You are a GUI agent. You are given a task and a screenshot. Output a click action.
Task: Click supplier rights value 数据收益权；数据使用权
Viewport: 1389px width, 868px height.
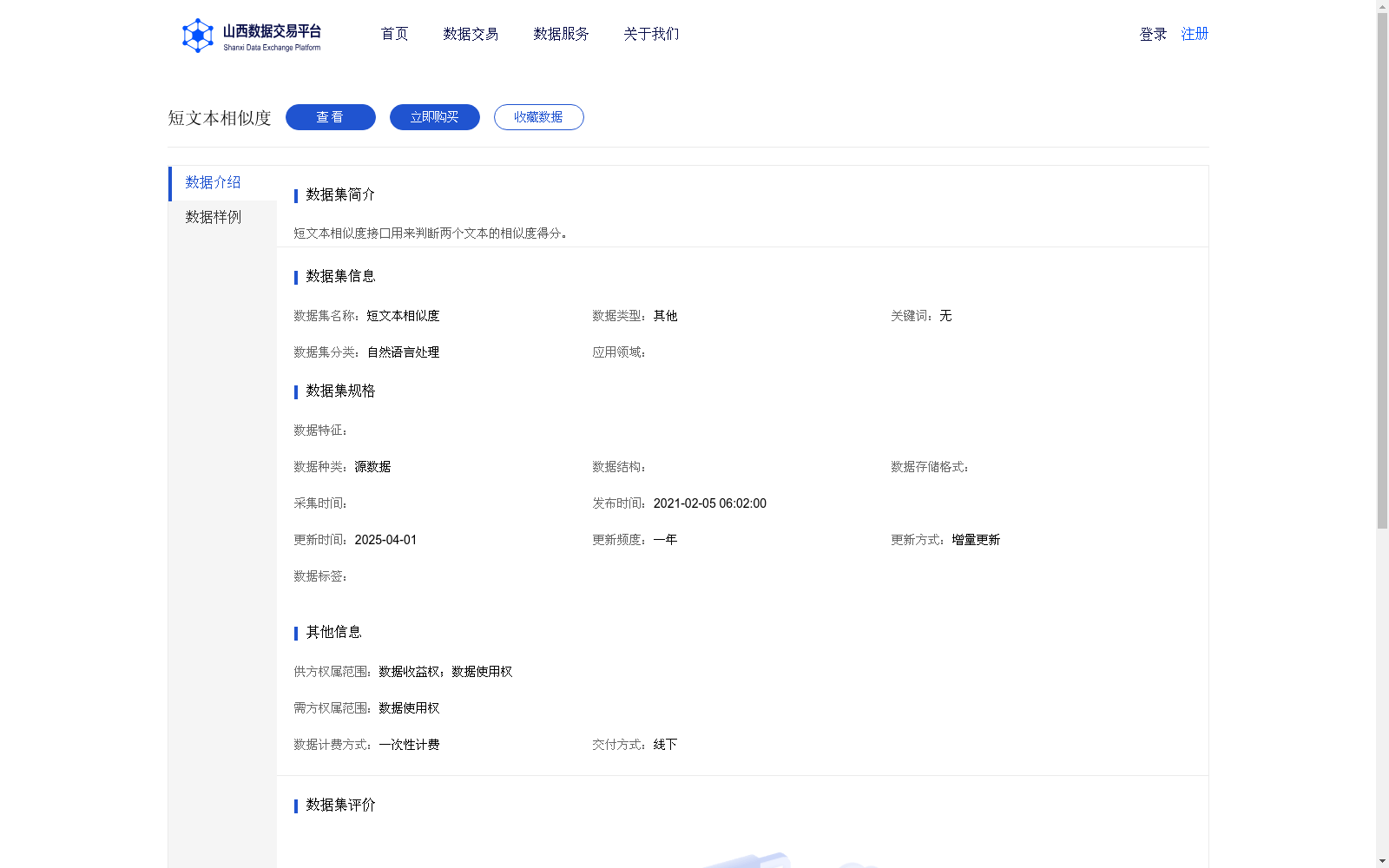point(445,672)
